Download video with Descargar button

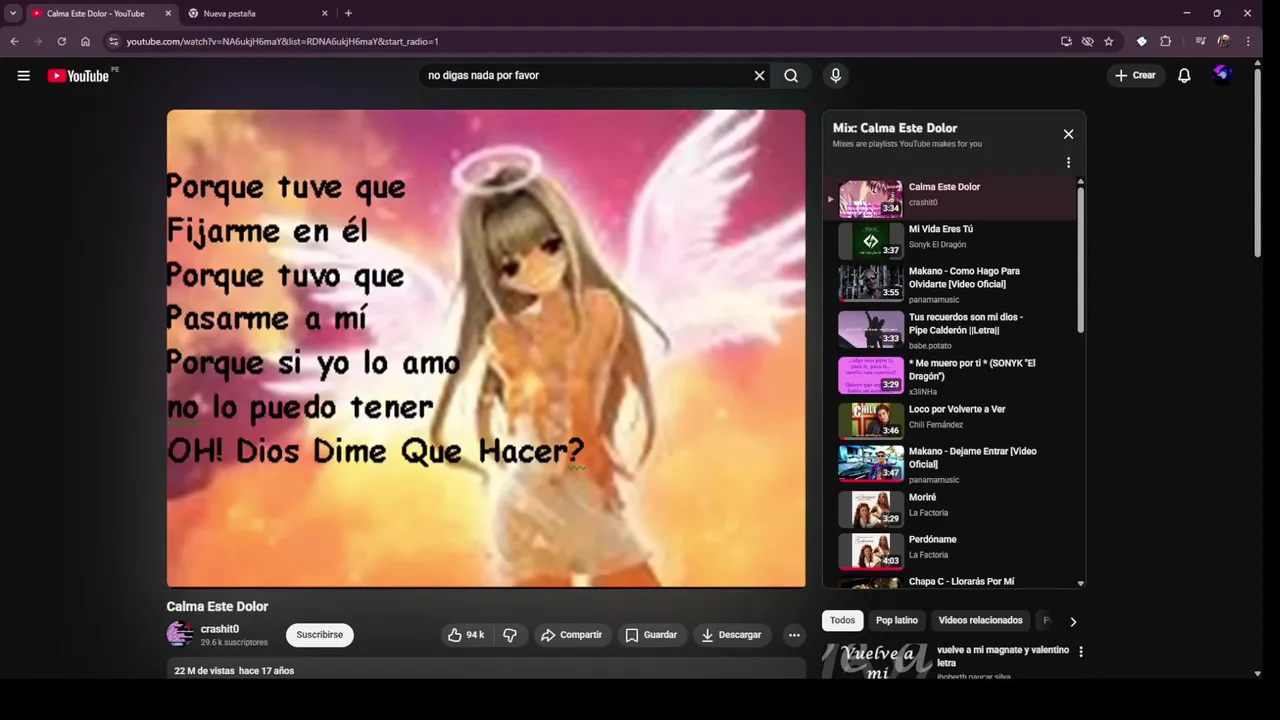click(732, 635)
